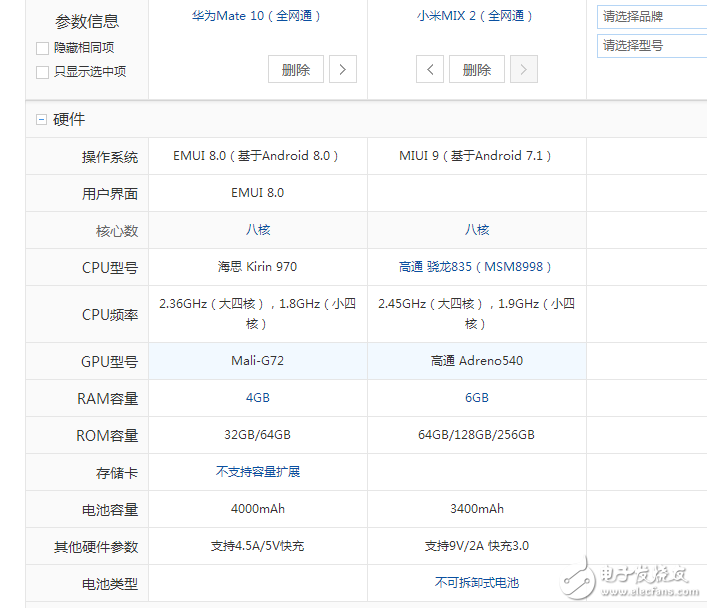Select the RAM容量 row label
This screenshot has width=707, height=608.
point(107,399)
